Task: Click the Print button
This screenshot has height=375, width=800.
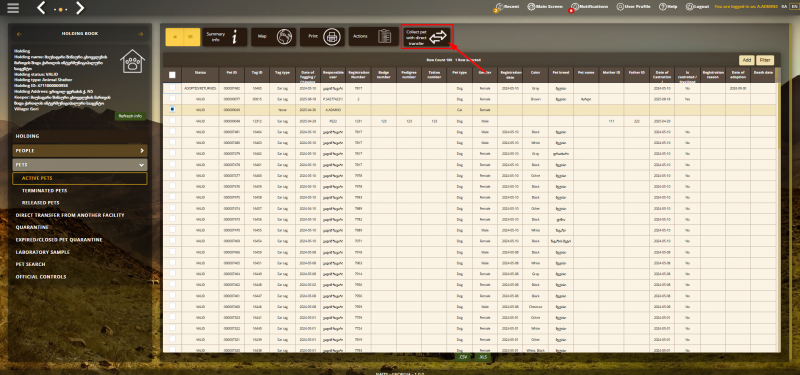Action: click(x=322, y=37)
